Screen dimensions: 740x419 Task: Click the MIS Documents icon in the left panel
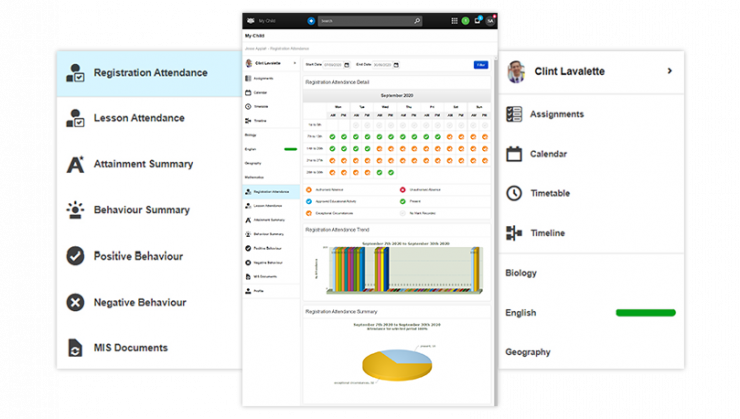tap(75, 348)
